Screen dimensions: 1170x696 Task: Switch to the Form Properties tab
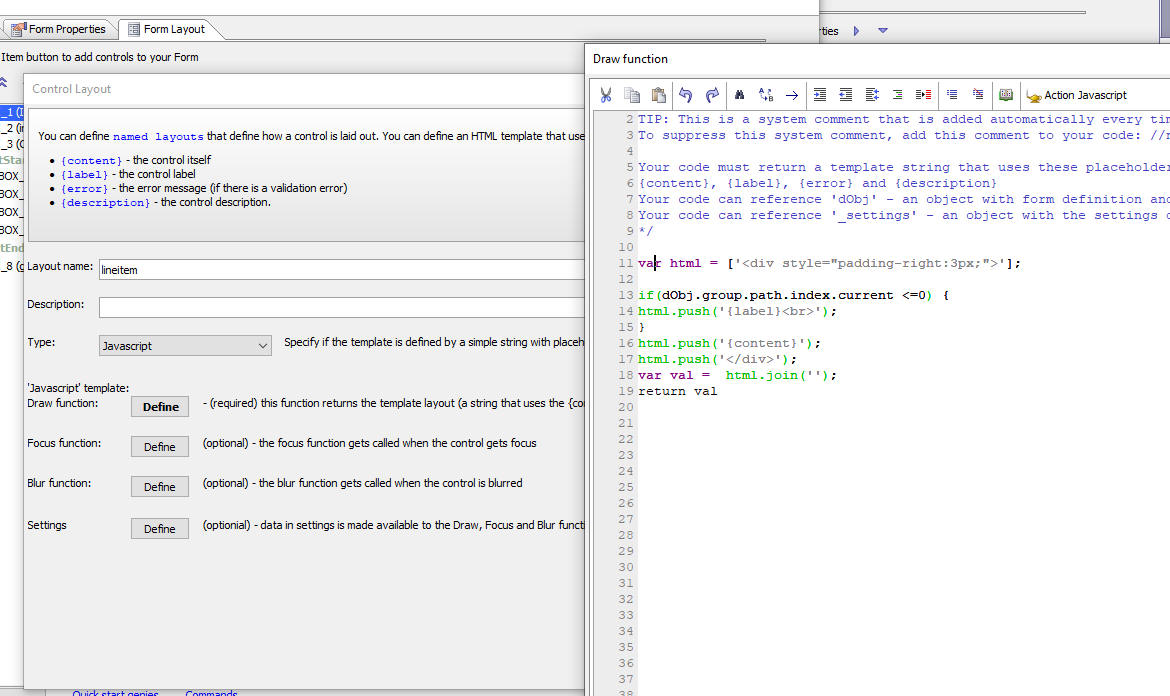(59, 29)
